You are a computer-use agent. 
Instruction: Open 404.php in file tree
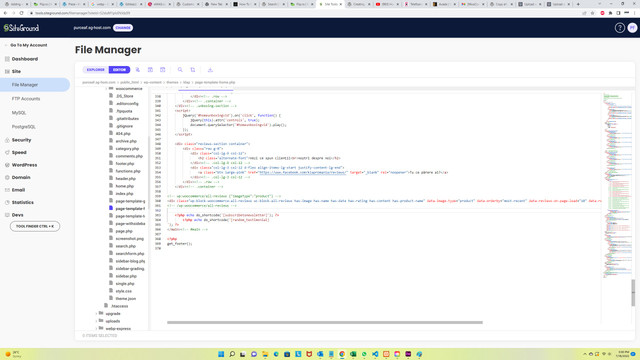(123, 133)
